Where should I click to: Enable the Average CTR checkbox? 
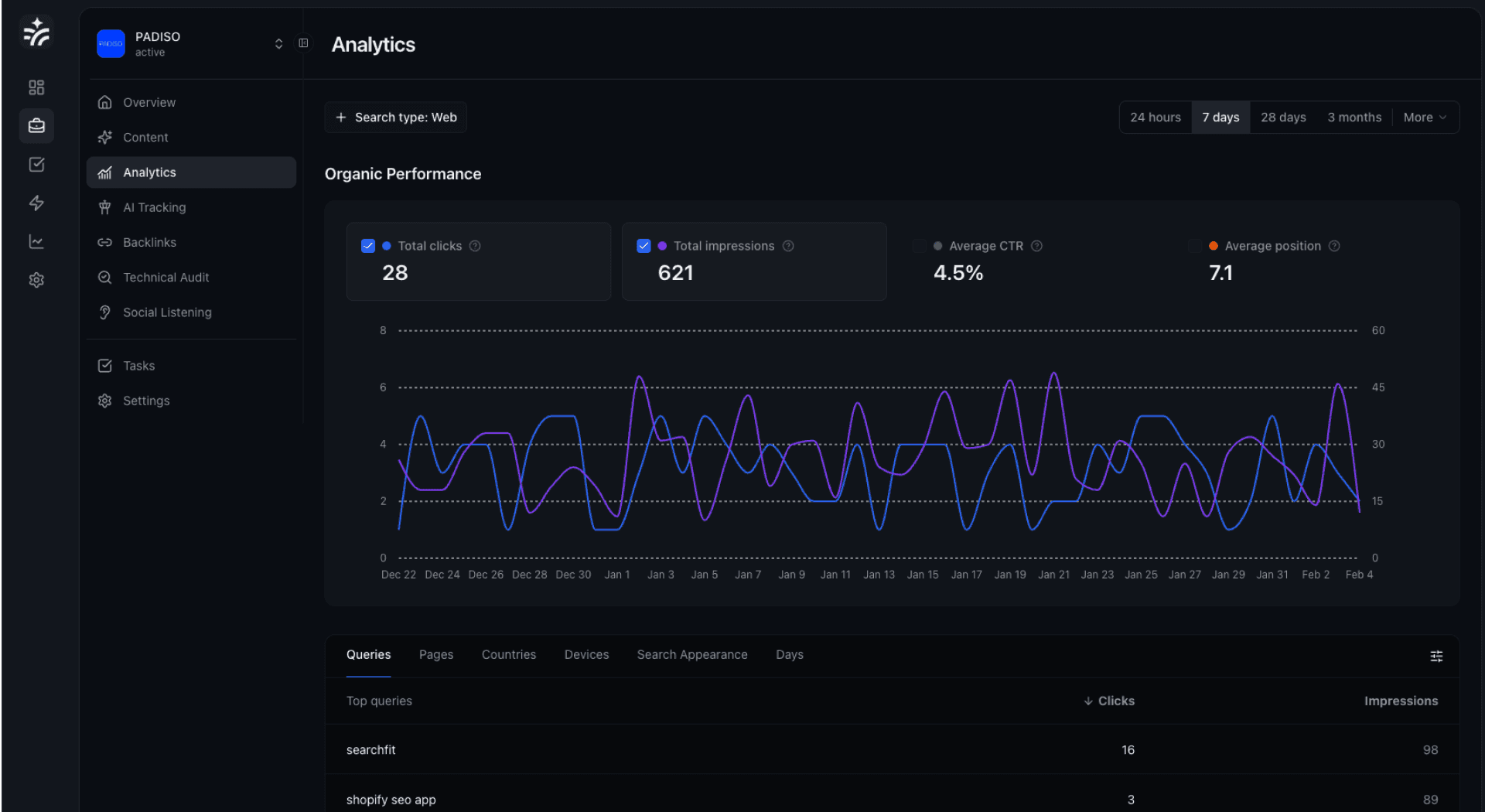click(x=919, y=246)
